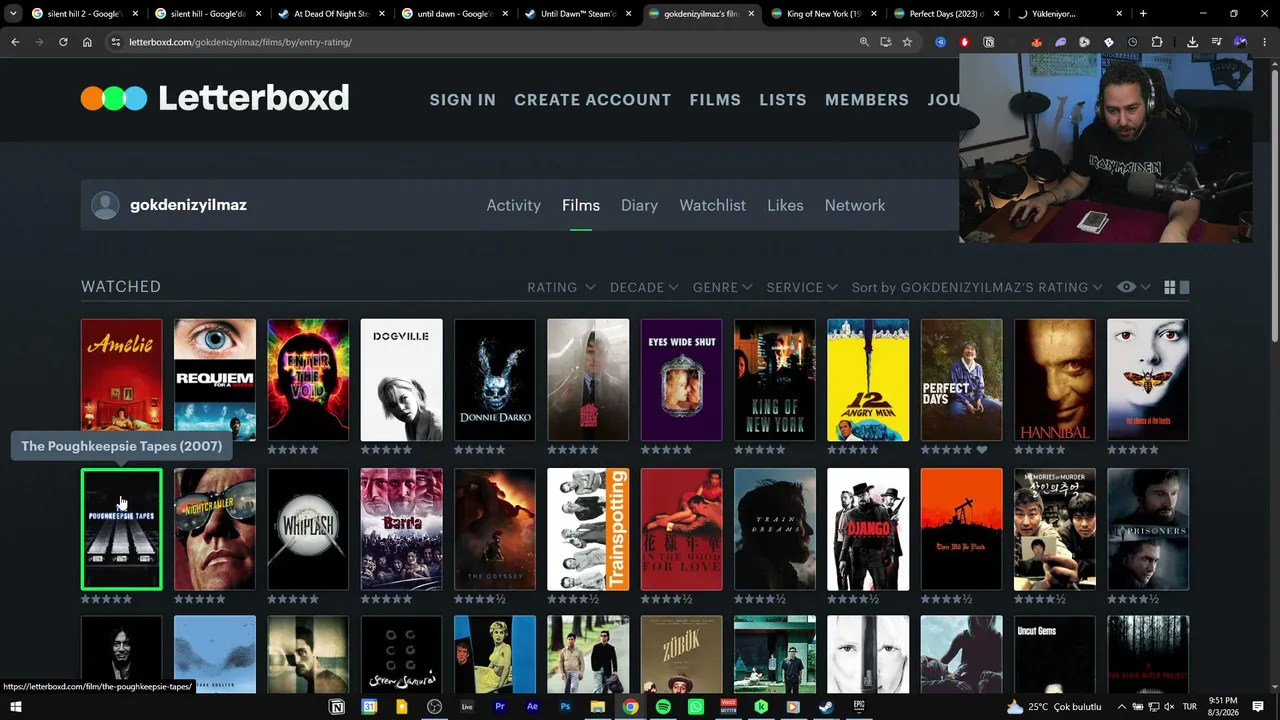Bookmark this page with the star icon
The width and height of the screenshot is (1280, 720).
point(907,42)
